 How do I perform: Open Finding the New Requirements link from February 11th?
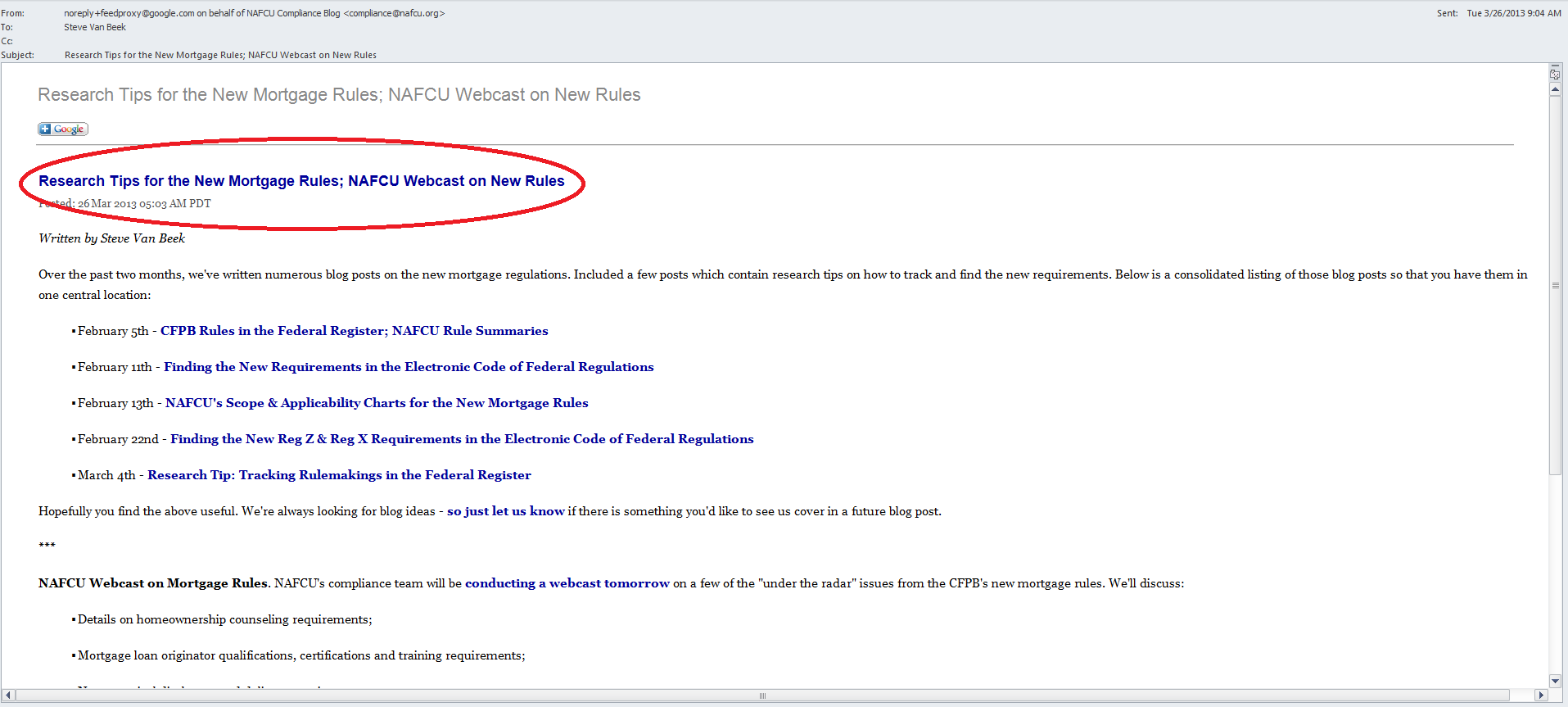[x=409, y=367]
